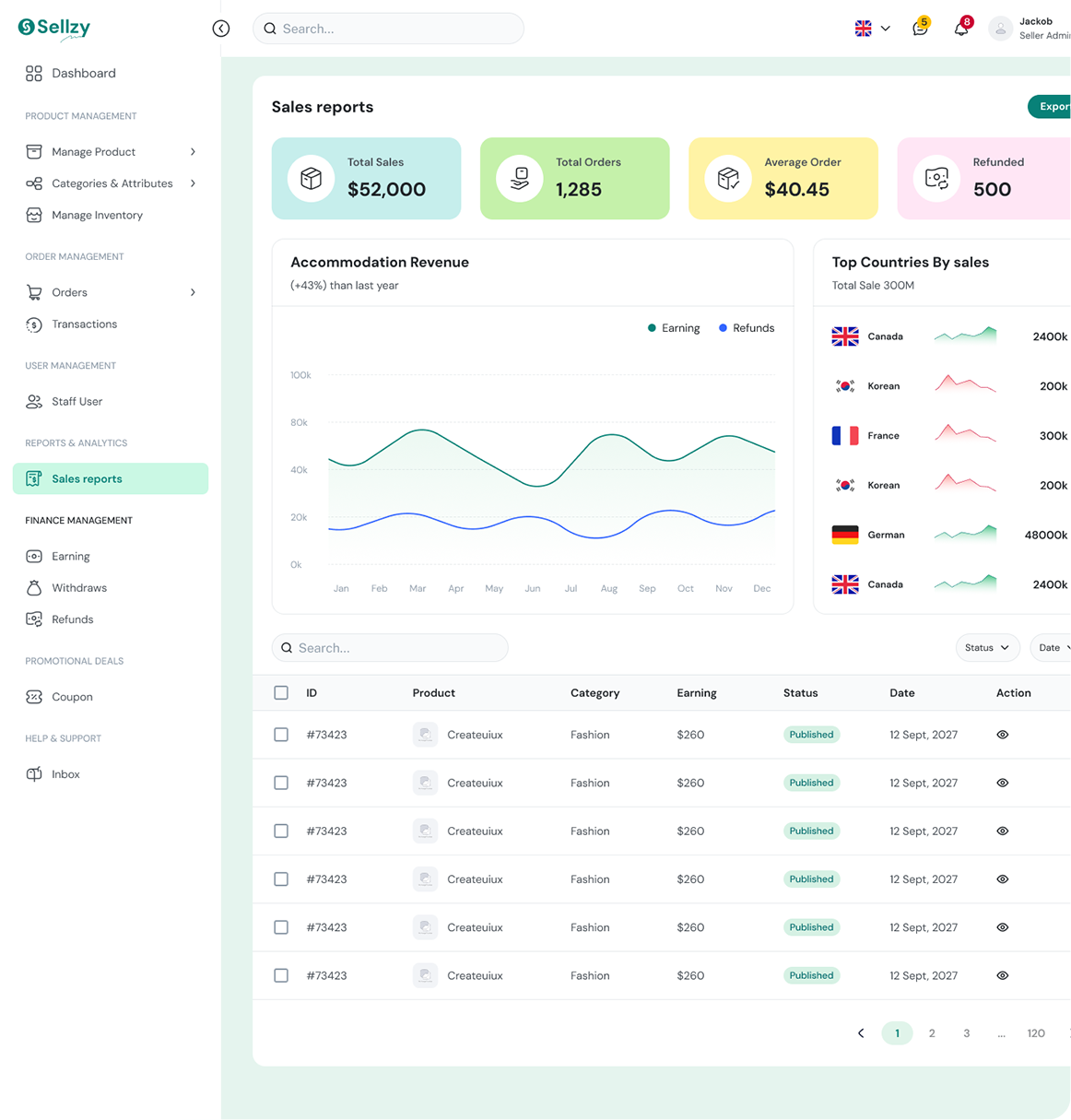1071x1120 pixels.
Task: Go to page 2 in pagination
Action: coord(932,1033)
